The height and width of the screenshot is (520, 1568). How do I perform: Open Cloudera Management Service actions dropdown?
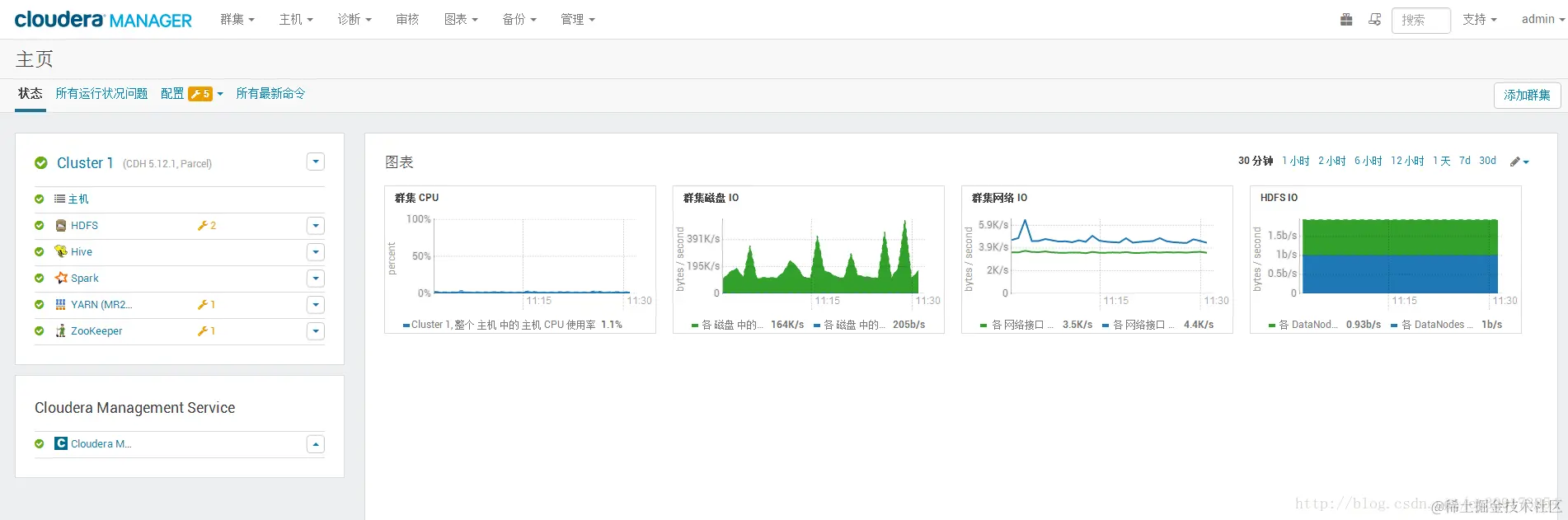tap(316, 444)
